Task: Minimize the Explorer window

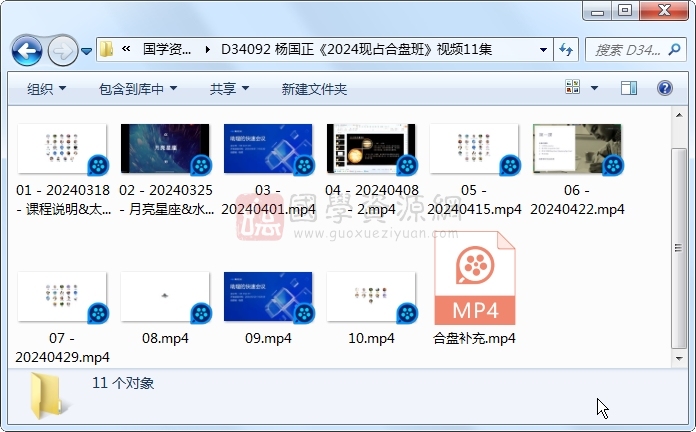Action: pyautogui.click(x=597, y=10)
